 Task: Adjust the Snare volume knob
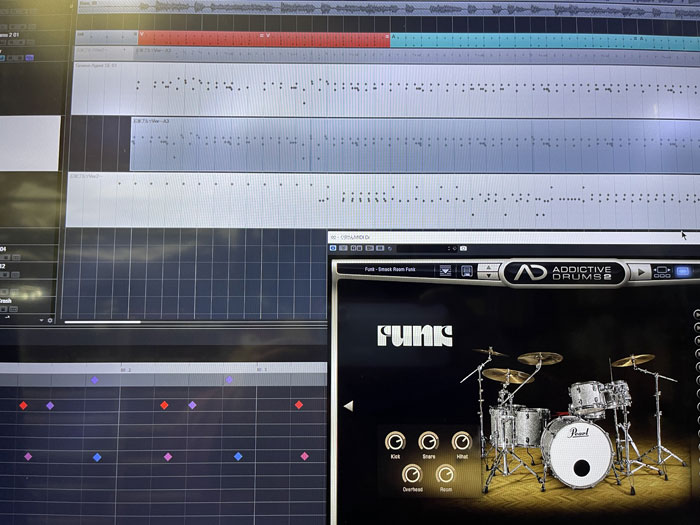click(x=429, y=442)
